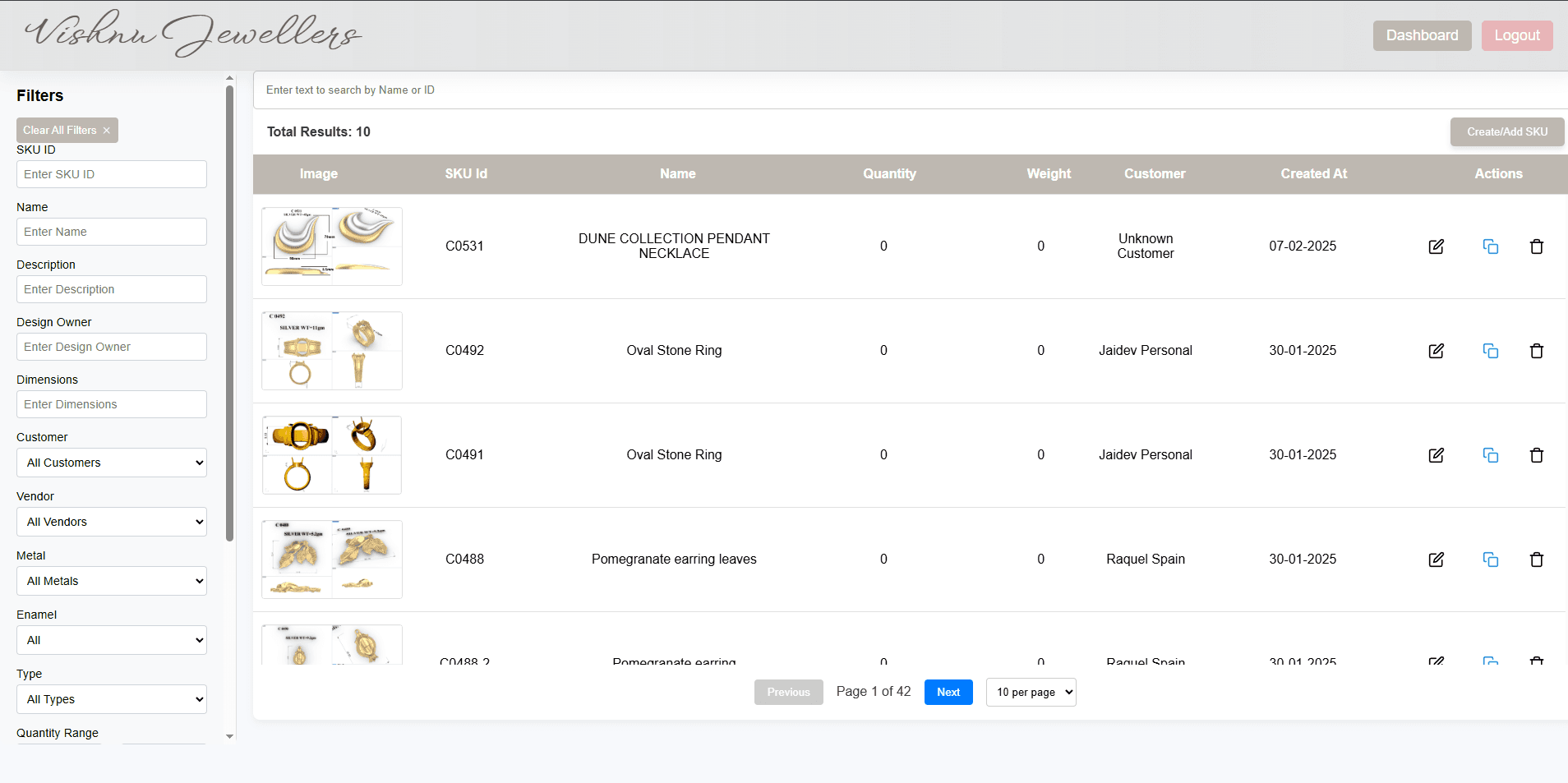The height and width of the screenshot is (783, 1568).
Task: Delete the C0488 Raquel Spain row
Action: click(x=1536, y=560)
